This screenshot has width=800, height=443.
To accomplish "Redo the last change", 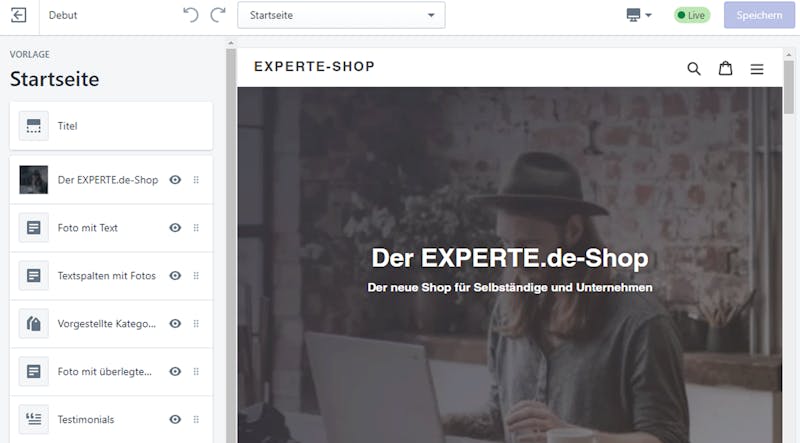I will coord(218,15).
